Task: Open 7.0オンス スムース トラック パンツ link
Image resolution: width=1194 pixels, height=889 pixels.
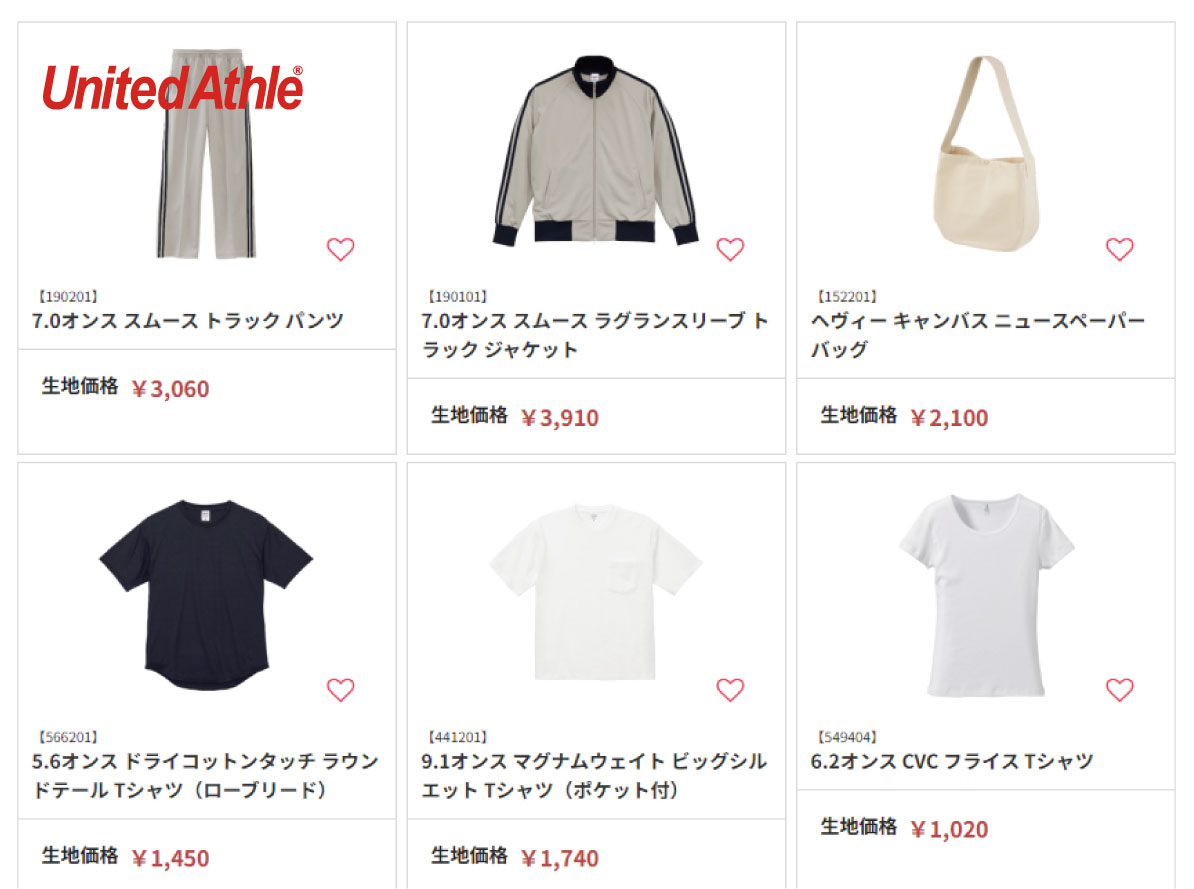Action: (x=188, y=321)
